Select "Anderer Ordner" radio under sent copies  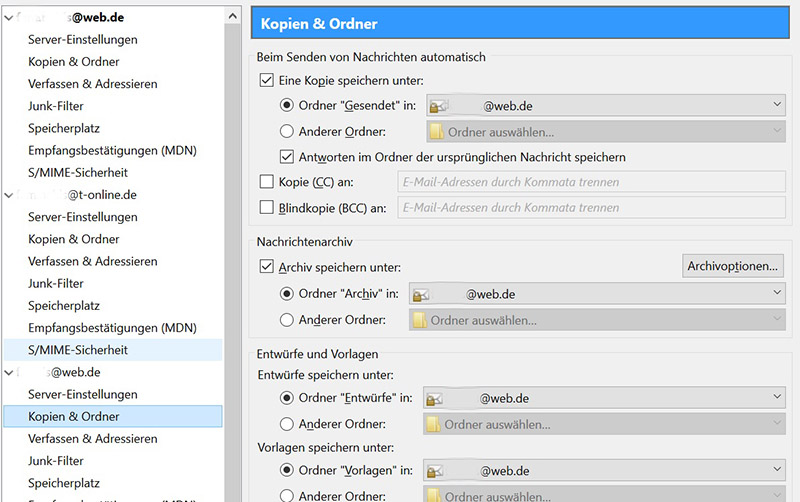point(287,130)
